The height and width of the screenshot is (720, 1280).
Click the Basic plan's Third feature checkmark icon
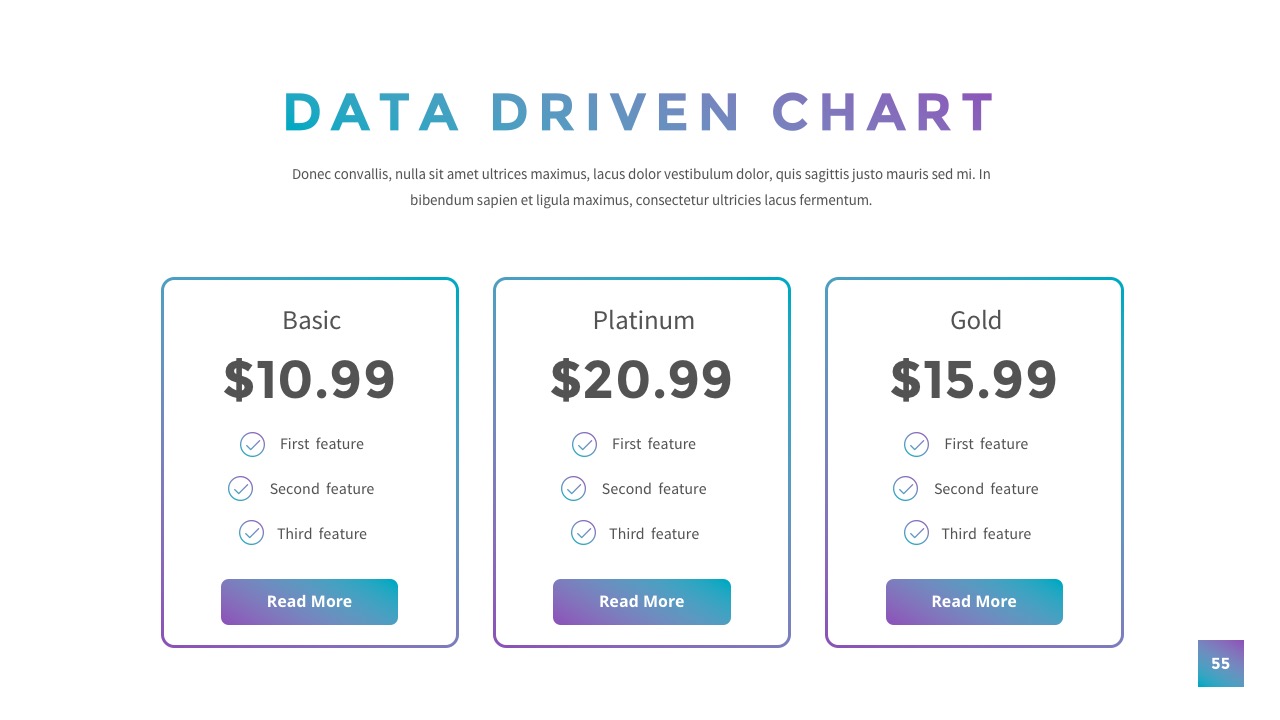251,533
